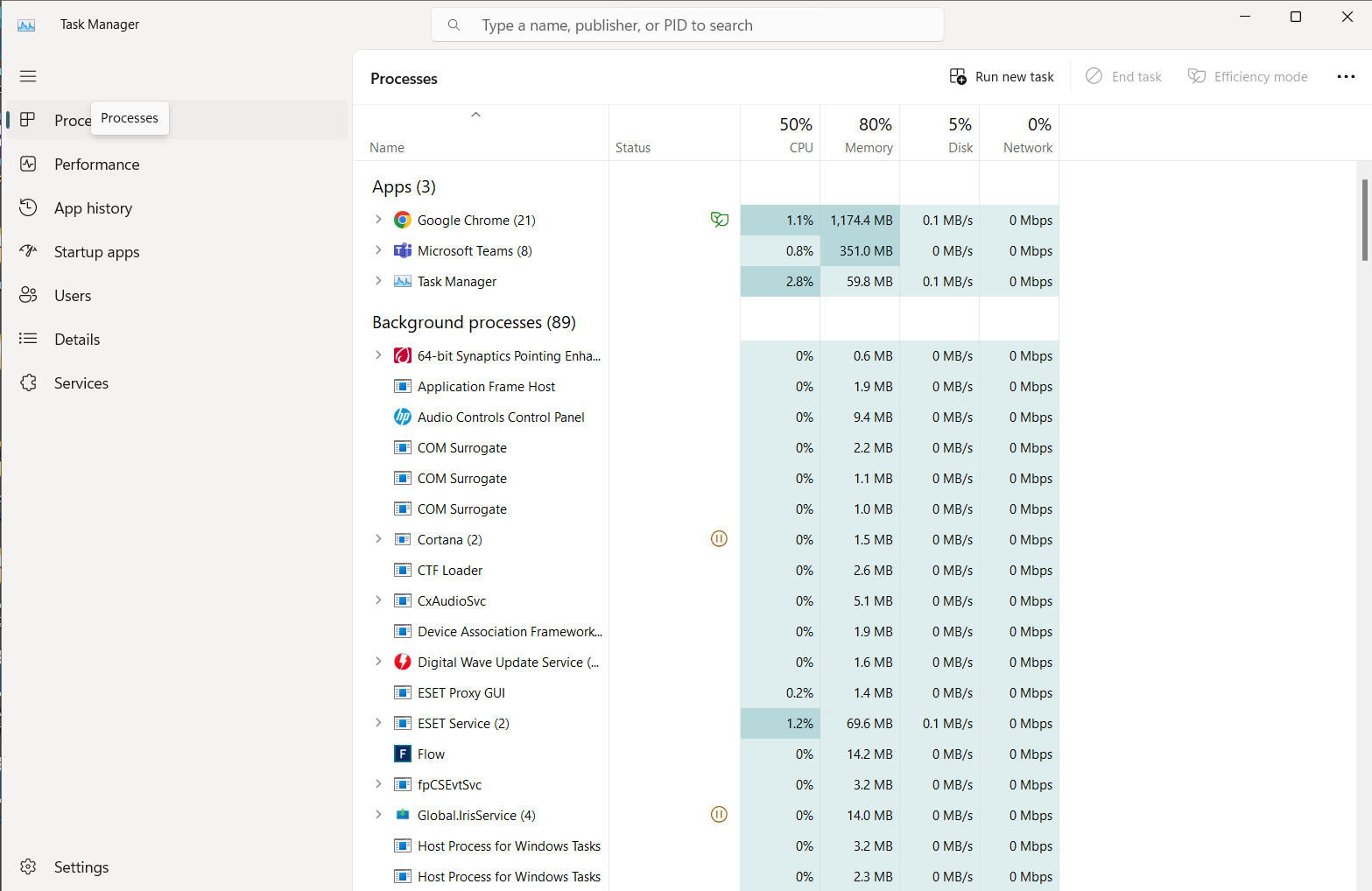Expand the CxAudioSvc entry
This screenshot has height=891, width=1372.
click(x=378, y=600)
